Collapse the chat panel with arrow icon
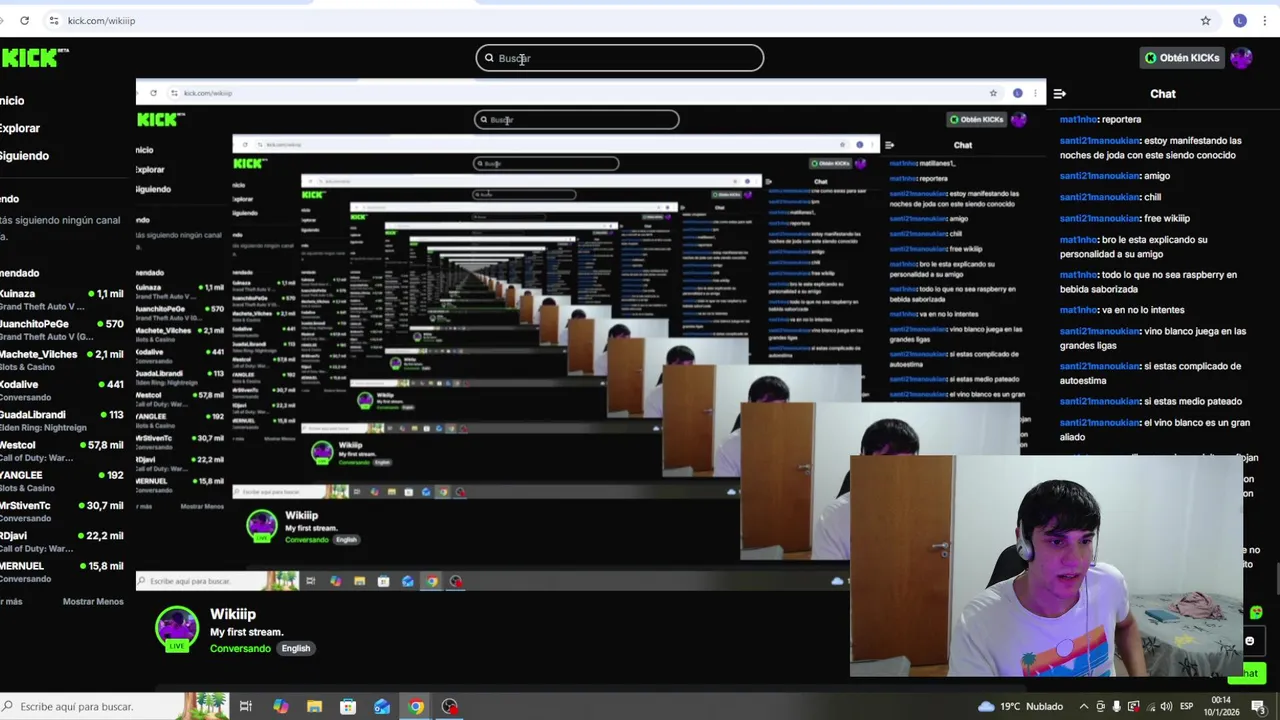 click(x=1059, y=94)
